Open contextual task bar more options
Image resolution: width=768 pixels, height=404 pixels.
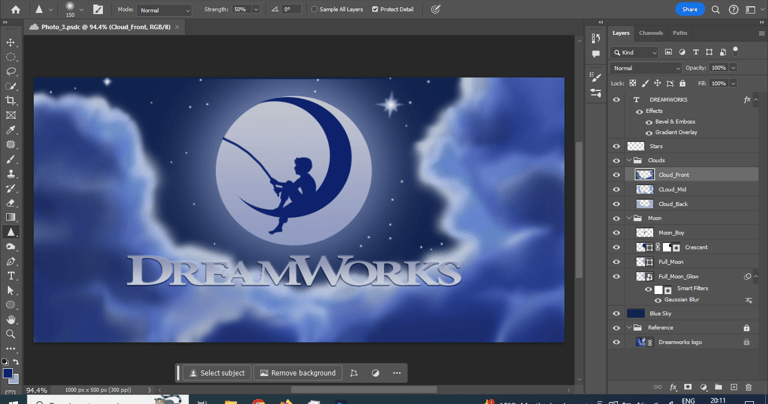(397, 373)
